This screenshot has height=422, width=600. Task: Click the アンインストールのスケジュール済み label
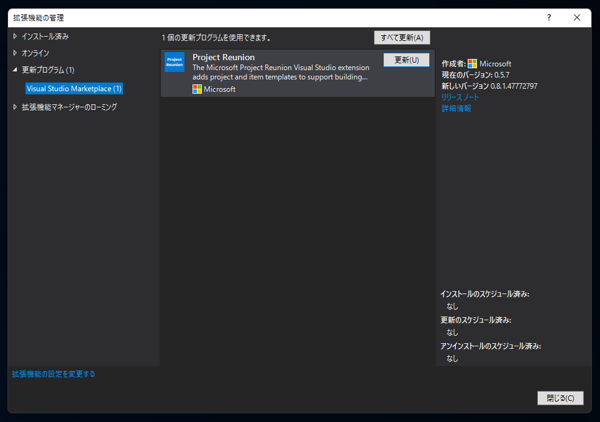(x=491, y=346)
